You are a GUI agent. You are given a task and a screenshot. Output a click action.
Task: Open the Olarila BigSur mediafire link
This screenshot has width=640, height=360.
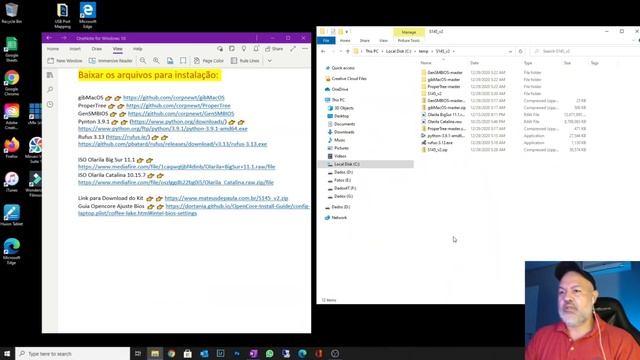[177, 167]
